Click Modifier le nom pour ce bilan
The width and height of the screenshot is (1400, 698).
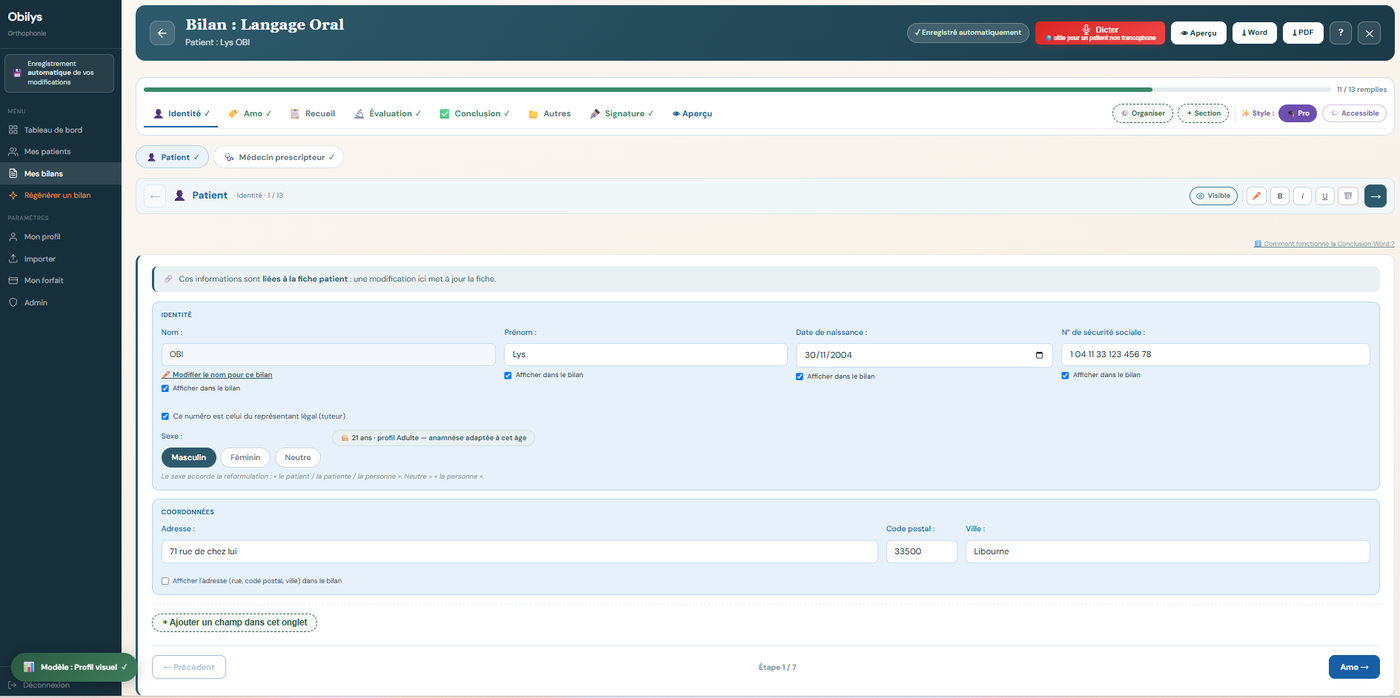[x=217, y=375]
